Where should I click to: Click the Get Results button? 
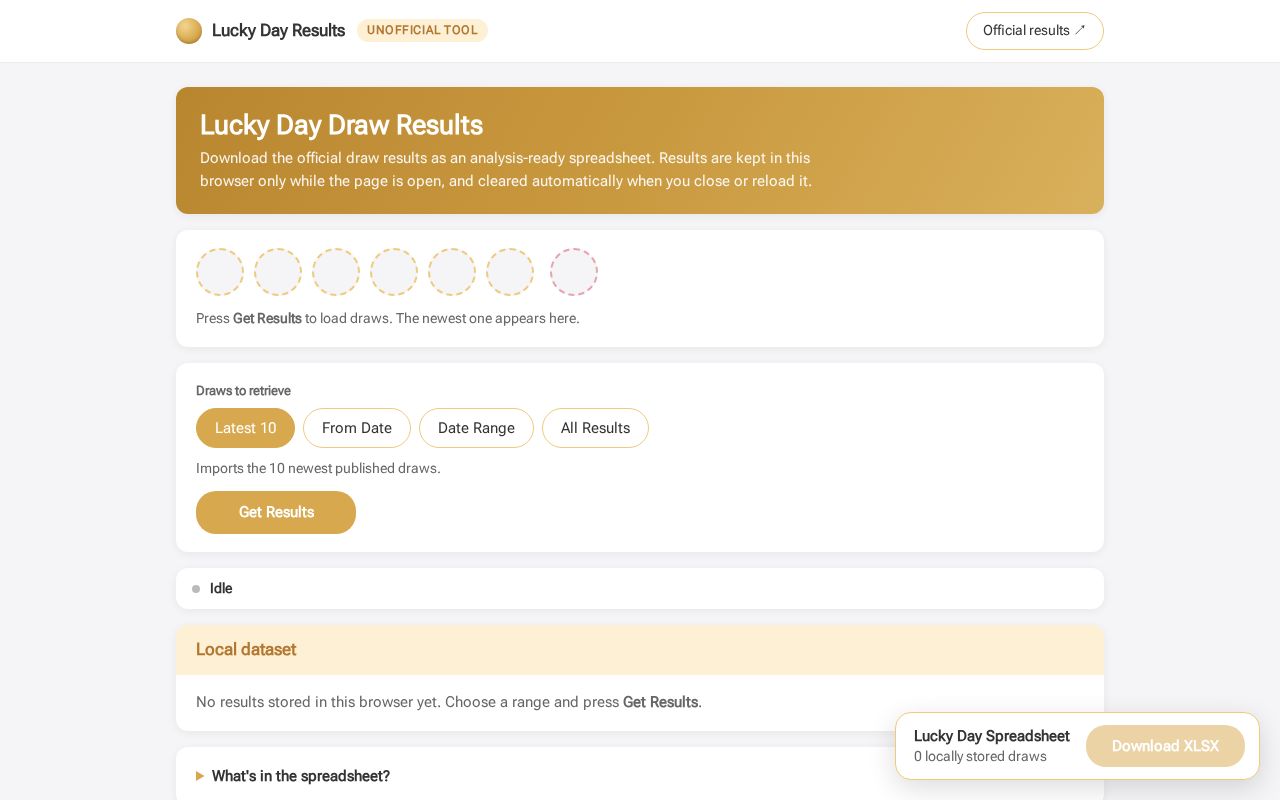click(276, 512)
